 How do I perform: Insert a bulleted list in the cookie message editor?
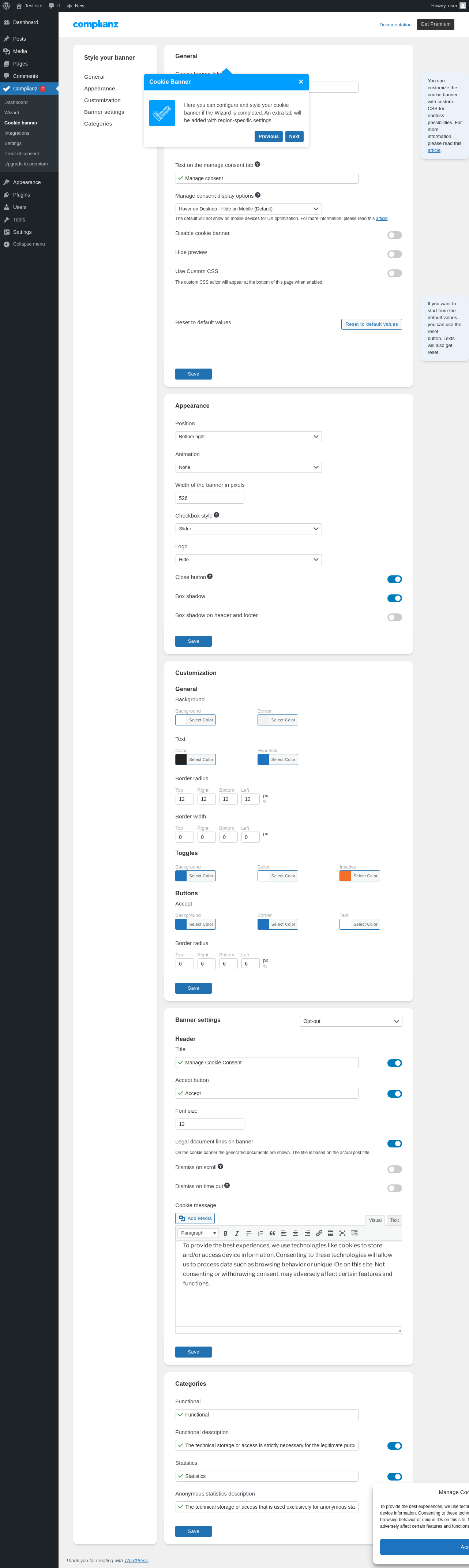(249, 1233)
